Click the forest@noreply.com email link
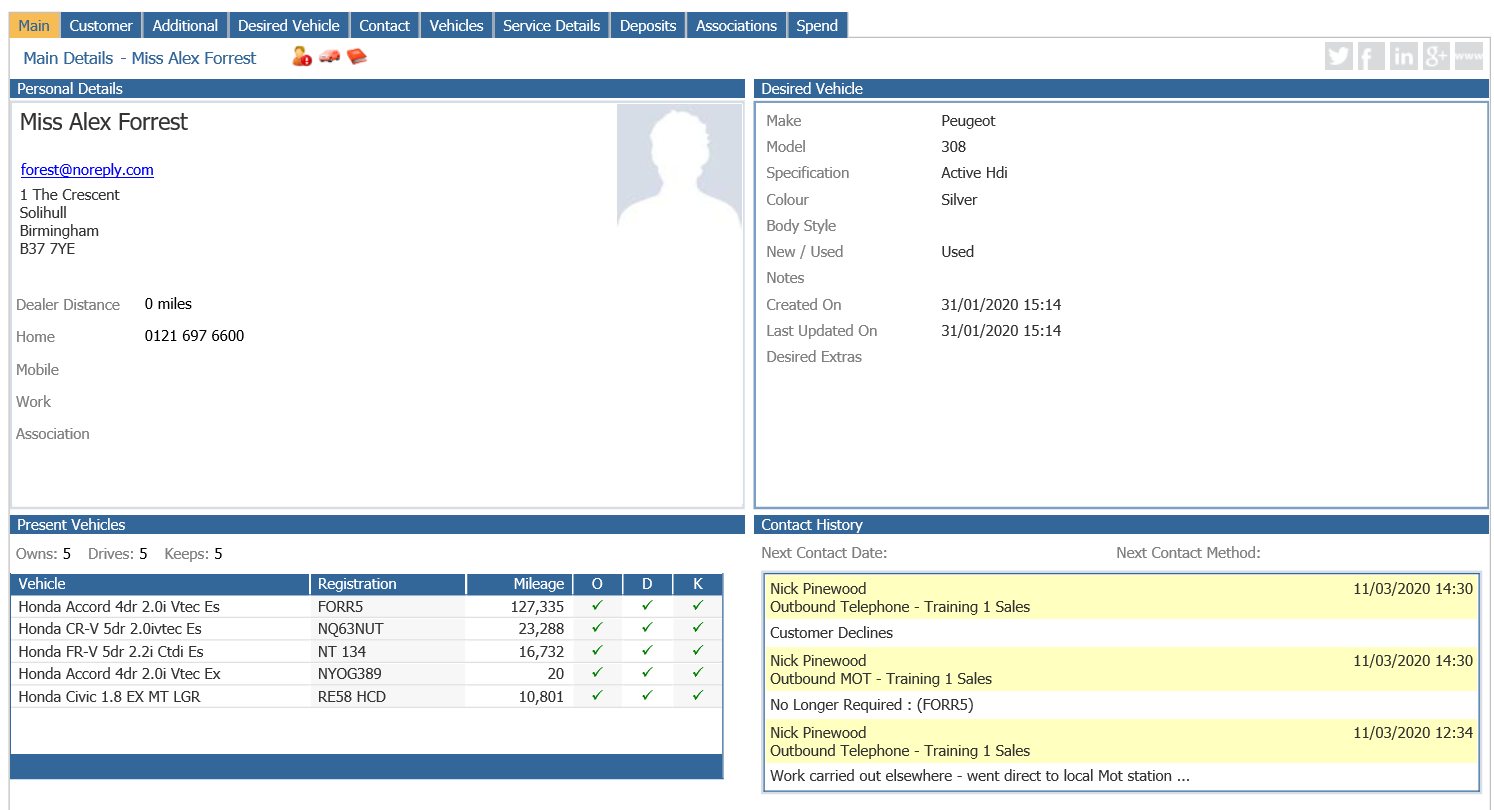 click(x=86, y=169)
